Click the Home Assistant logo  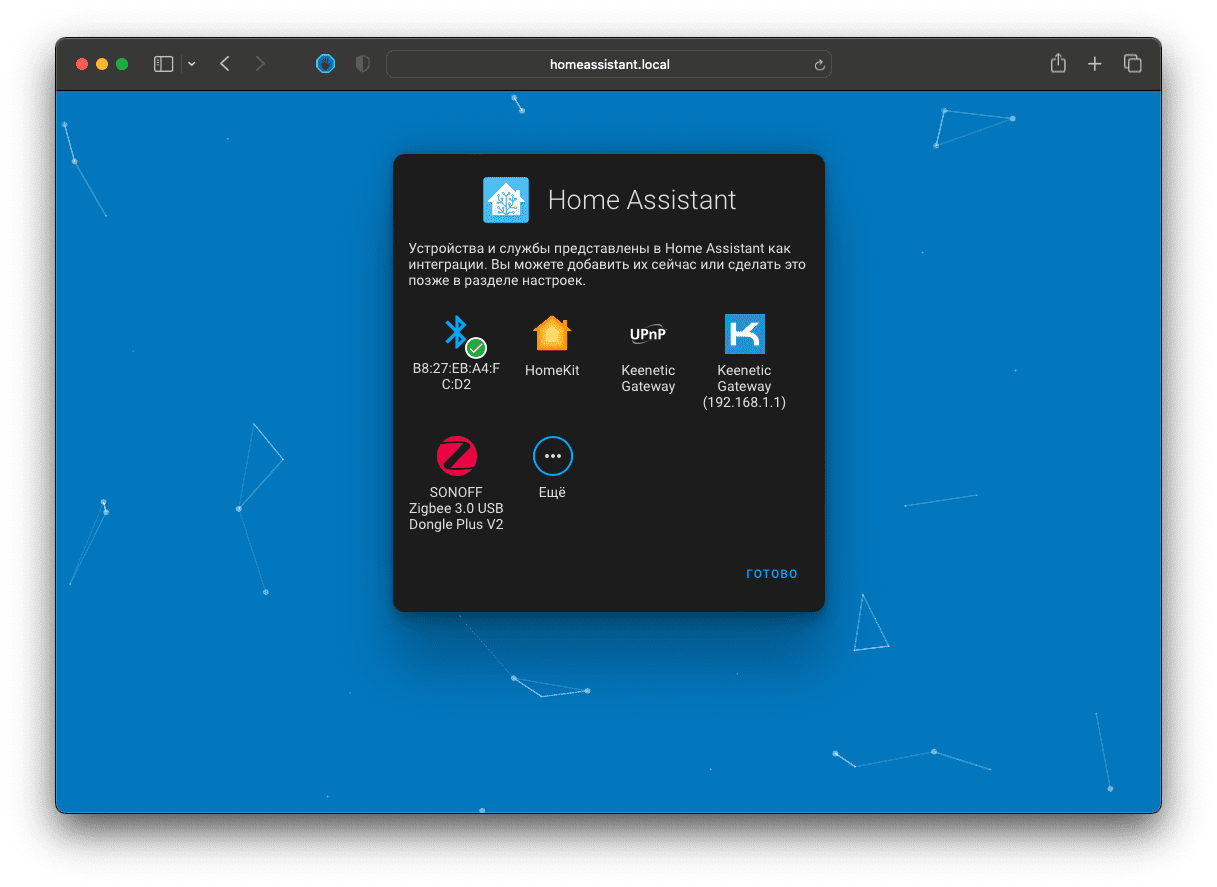506,200
